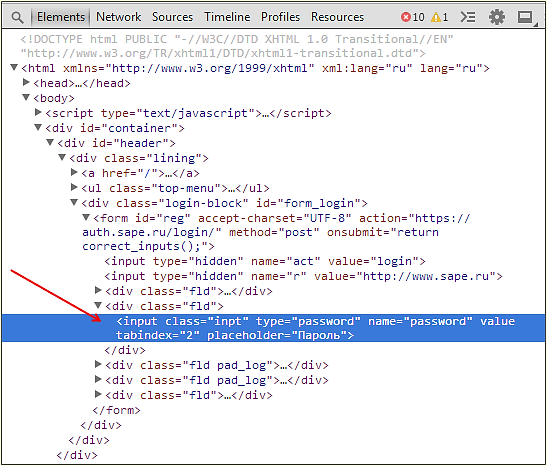Select hidden input named r
The width and height of the screenshot is (547, 466).
coord(304,276)
